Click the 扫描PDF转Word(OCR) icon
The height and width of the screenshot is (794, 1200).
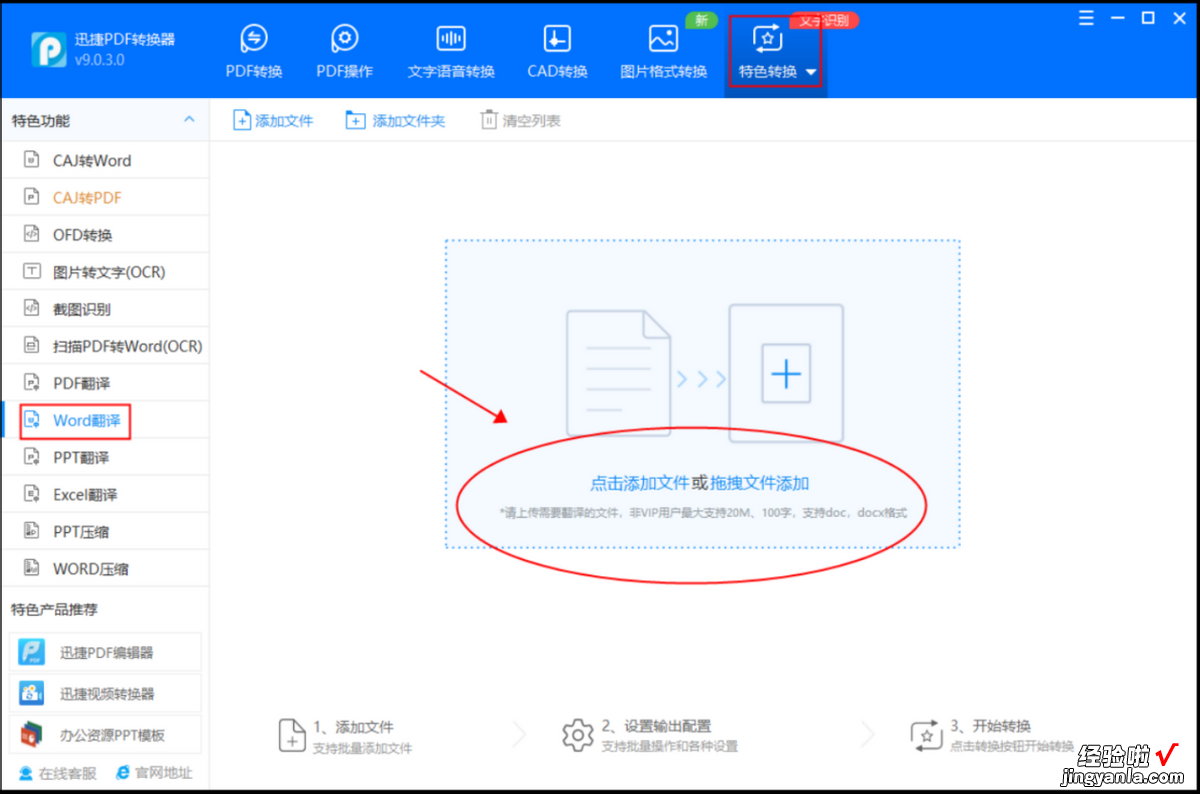[x=32, y=345]
